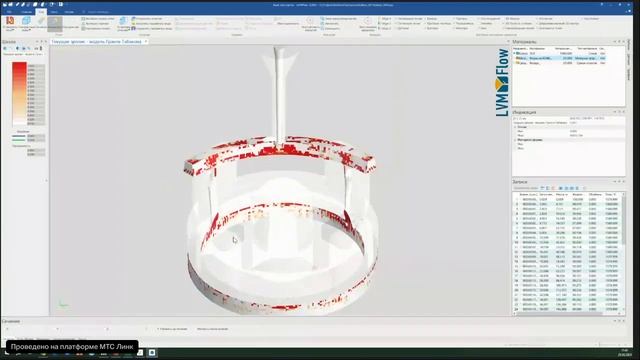Select row 20 in the Записи table
Viewport: 640px width, 360px height.
567,290
